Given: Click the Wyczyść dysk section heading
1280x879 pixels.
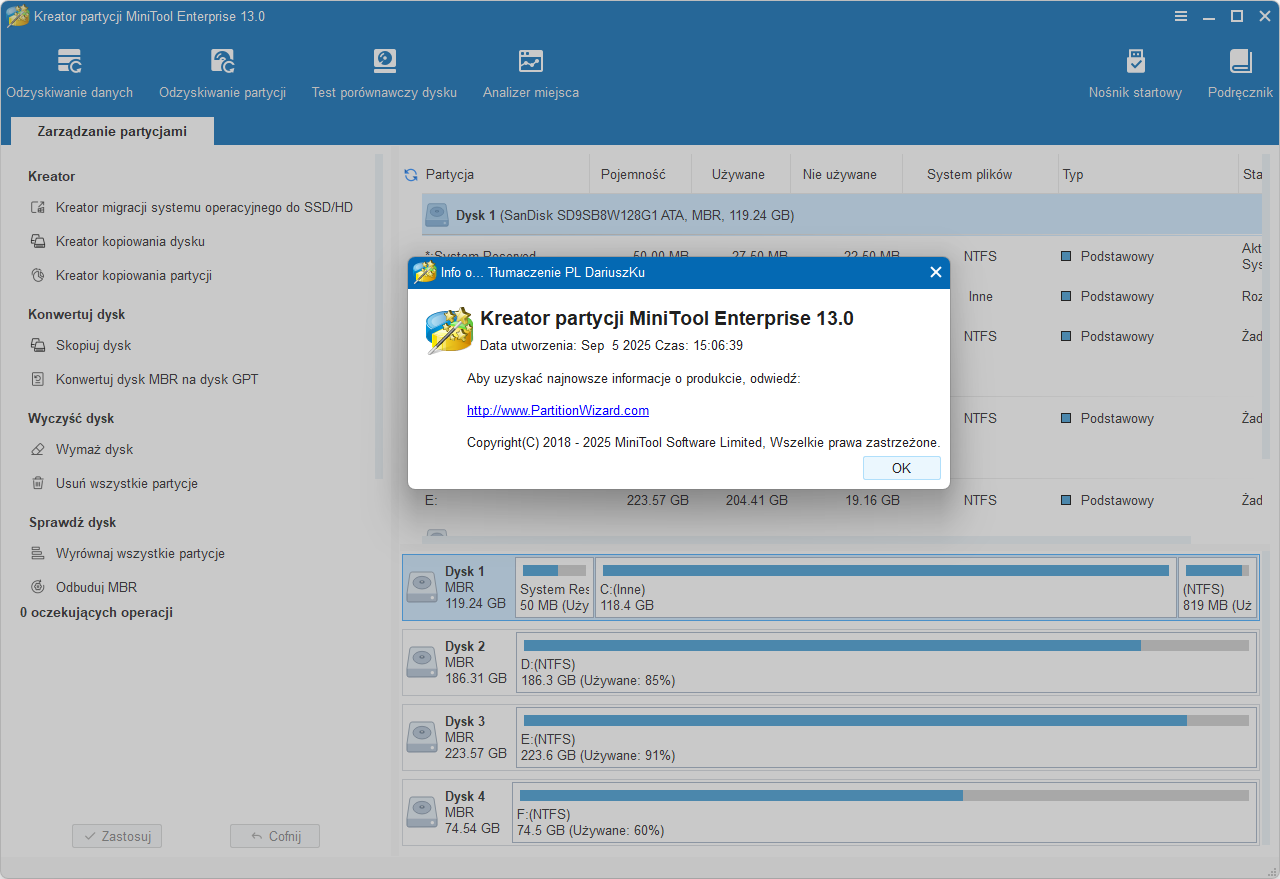Looking at the screenshot, I should coord(71,418).
